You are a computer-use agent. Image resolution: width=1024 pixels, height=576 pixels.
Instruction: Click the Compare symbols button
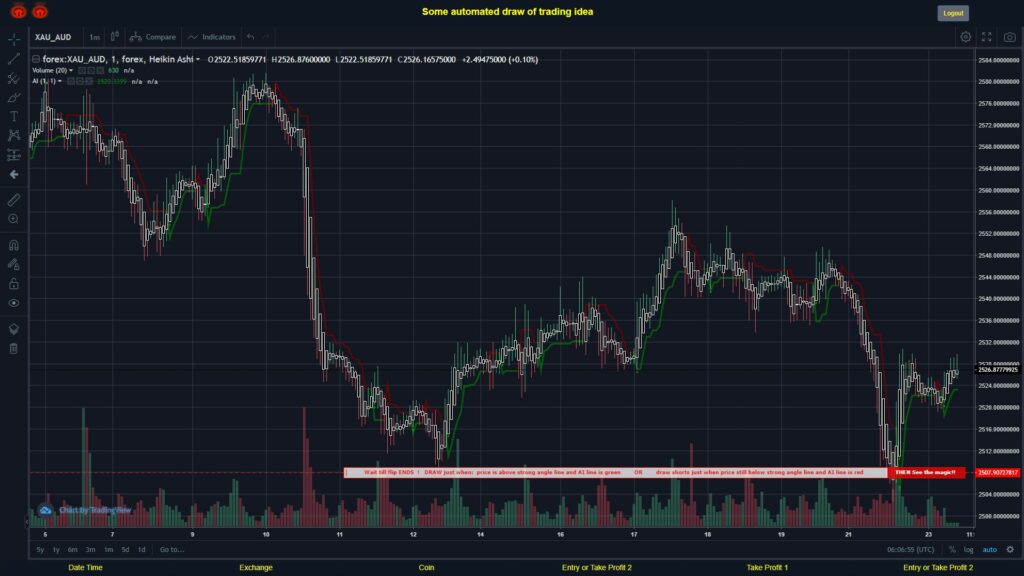[153, 37]
